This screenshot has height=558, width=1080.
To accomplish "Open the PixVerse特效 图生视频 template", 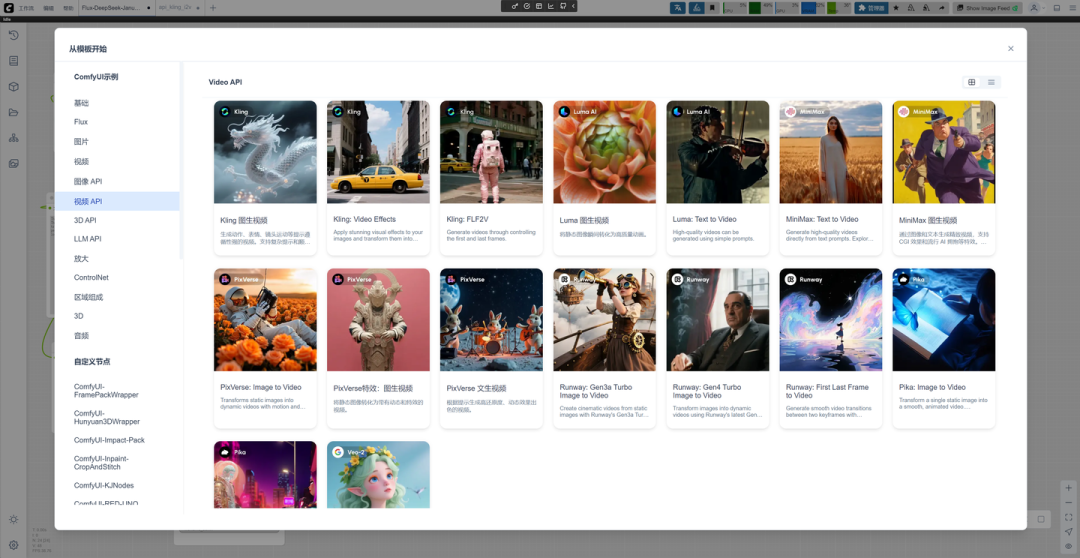I will point(378,348).
